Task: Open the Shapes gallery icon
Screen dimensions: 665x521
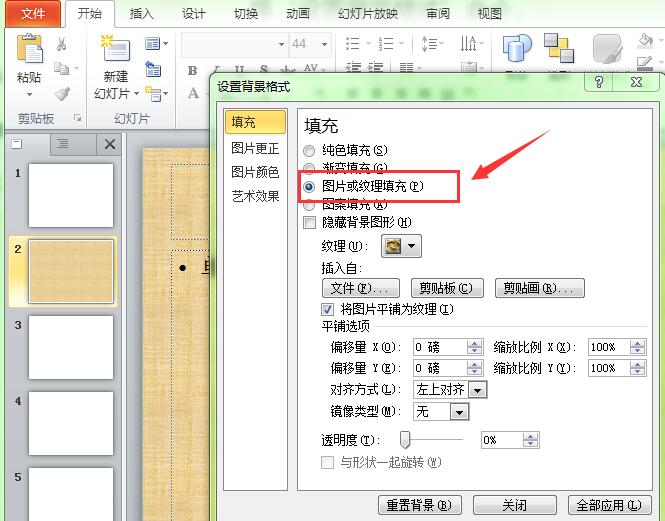Action: (517, 48)
